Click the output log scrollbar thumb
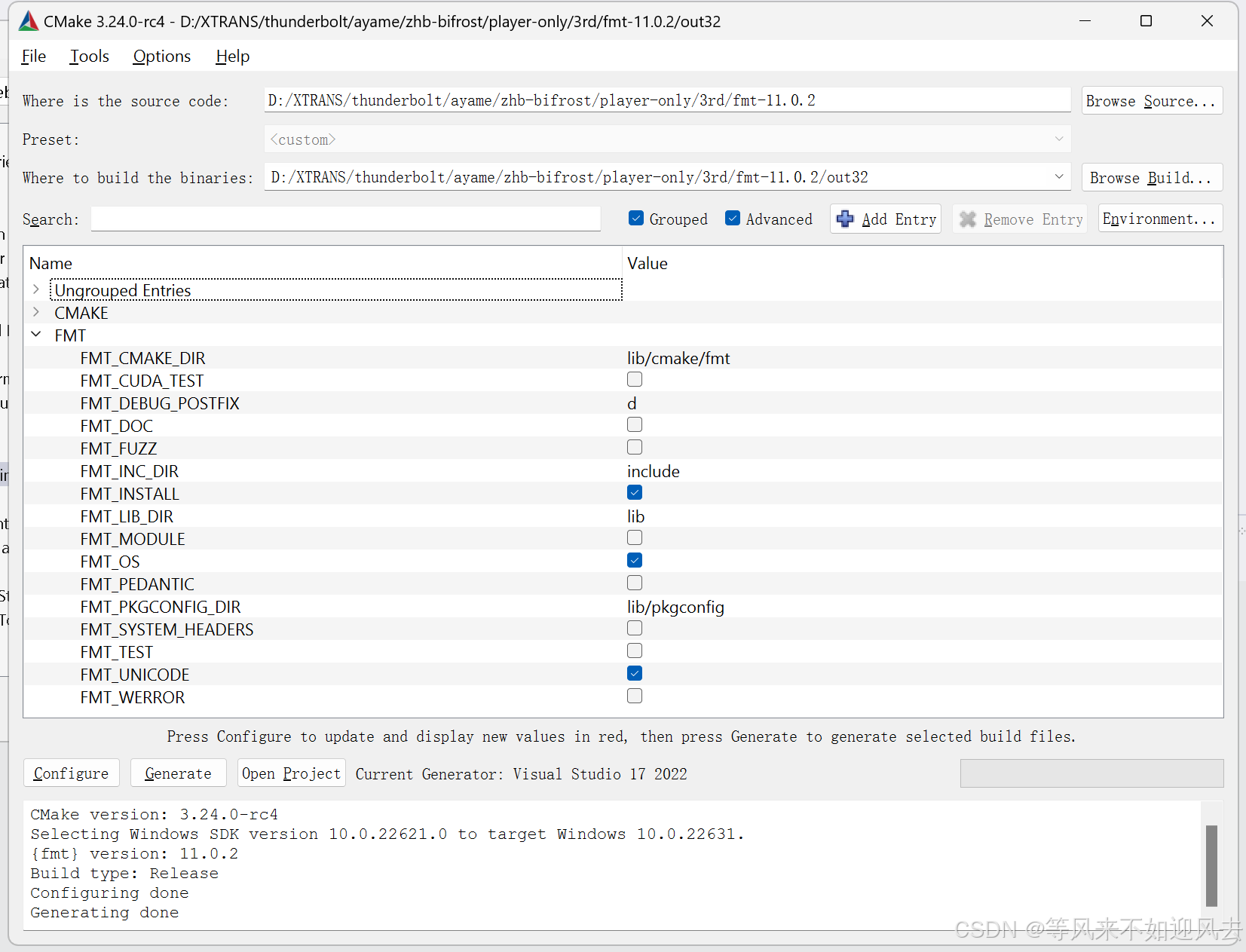The image size is (1246, 952). tap(1211, 865)
